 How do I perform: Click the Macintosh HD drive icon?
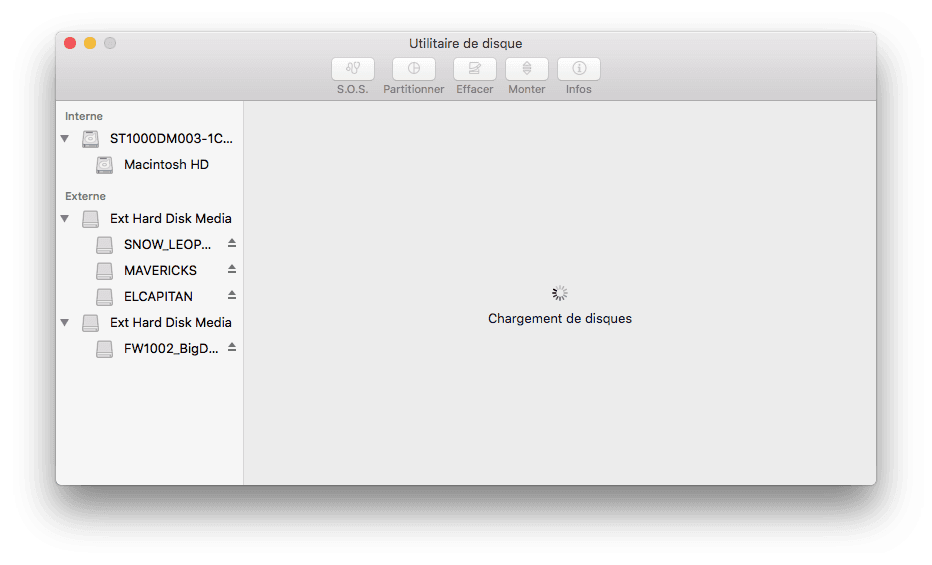(x=105, y=165)
